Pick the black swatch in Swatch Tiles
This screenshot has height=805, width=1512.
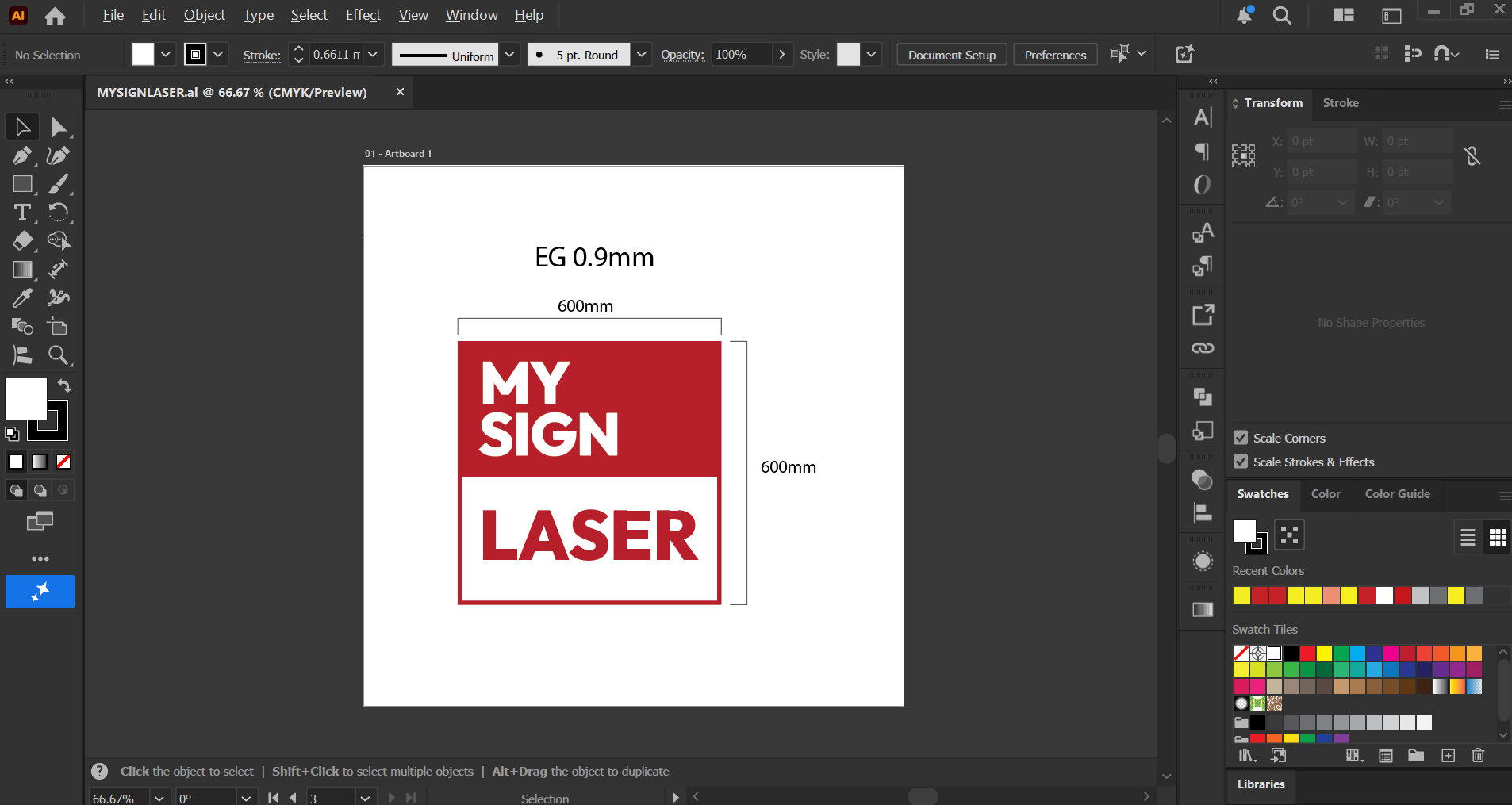[1291, 654]
